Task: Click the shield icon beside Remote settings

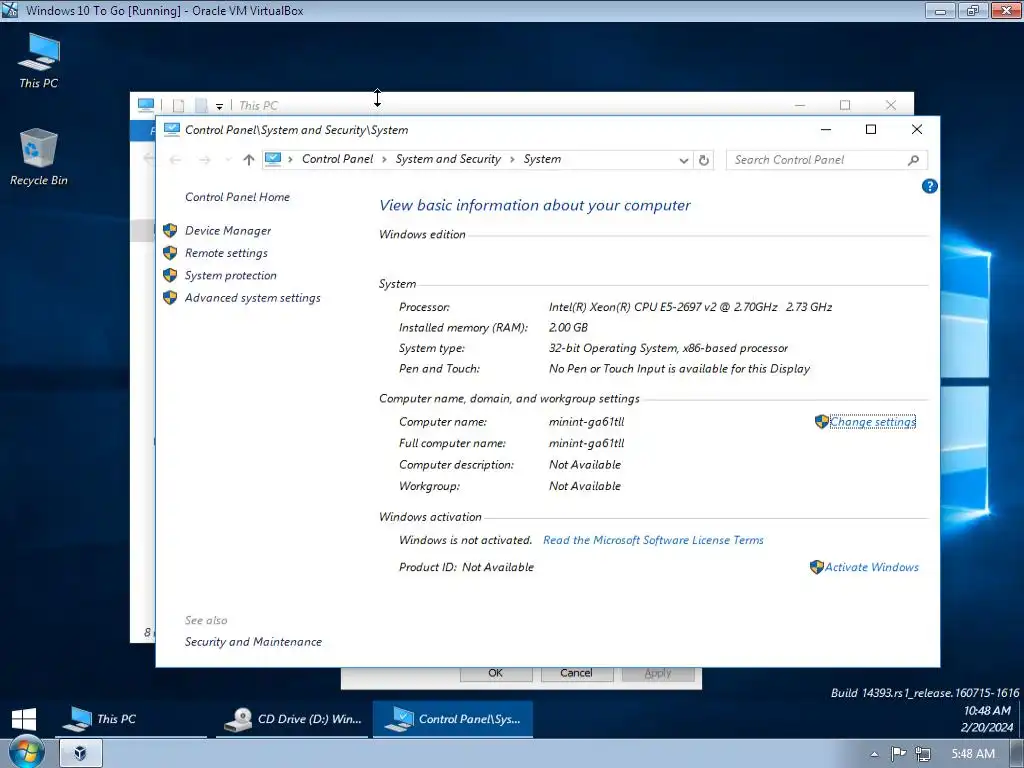Action: point(170,253)
